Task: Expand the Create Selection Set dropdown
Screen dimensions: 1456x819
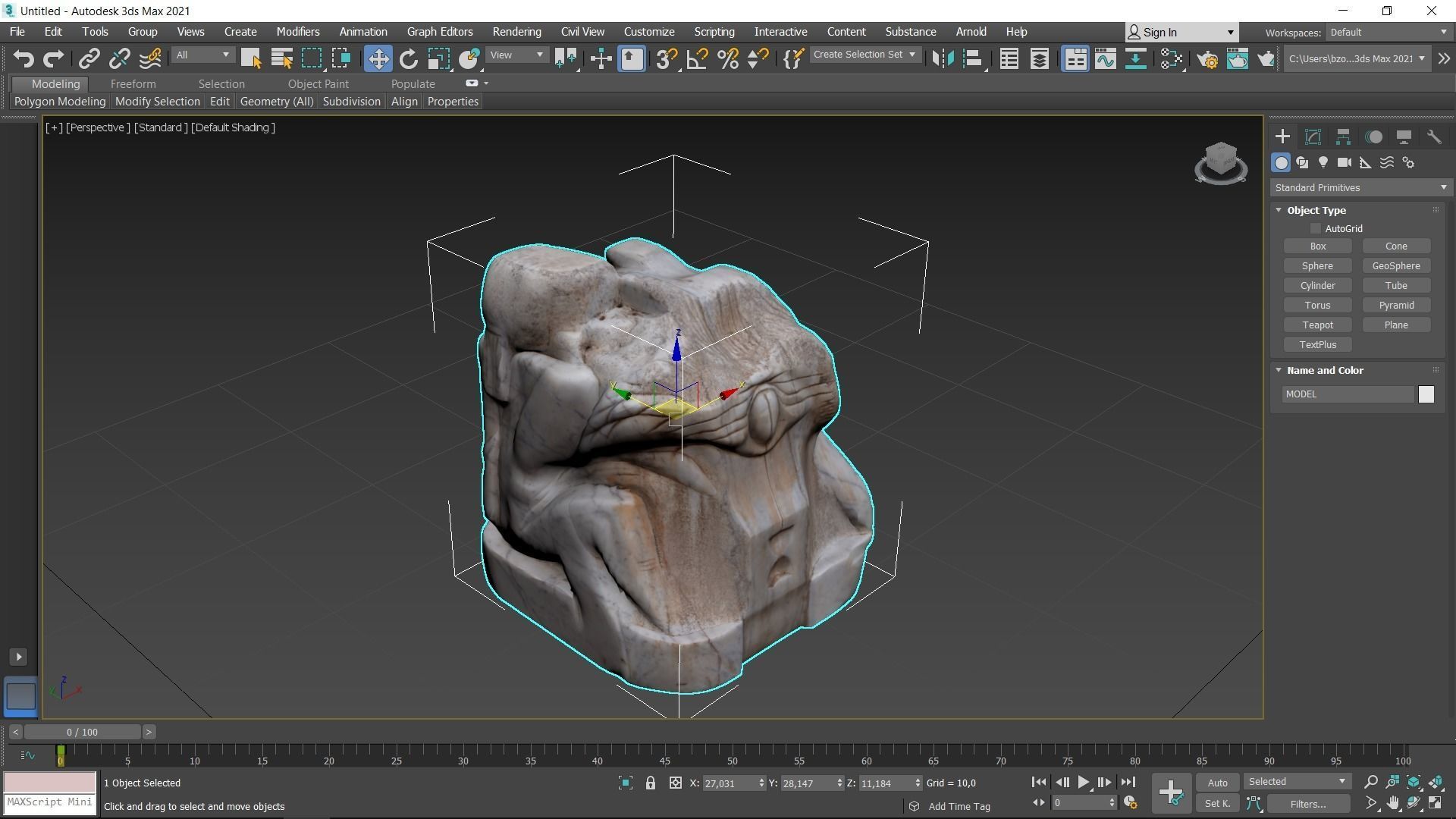Action: tap(864, 55)
